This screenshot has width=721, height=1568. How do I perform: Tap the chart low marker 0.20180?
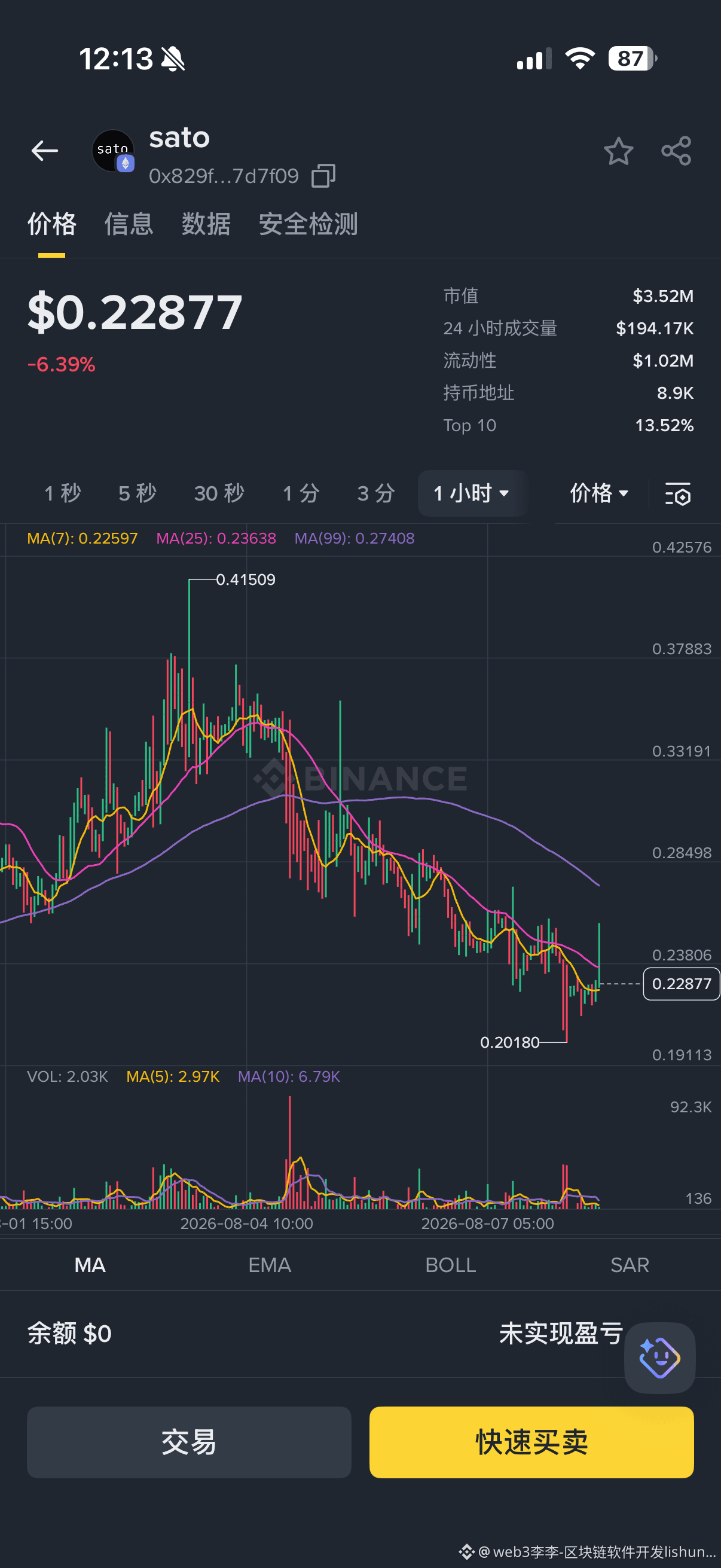510,1042
